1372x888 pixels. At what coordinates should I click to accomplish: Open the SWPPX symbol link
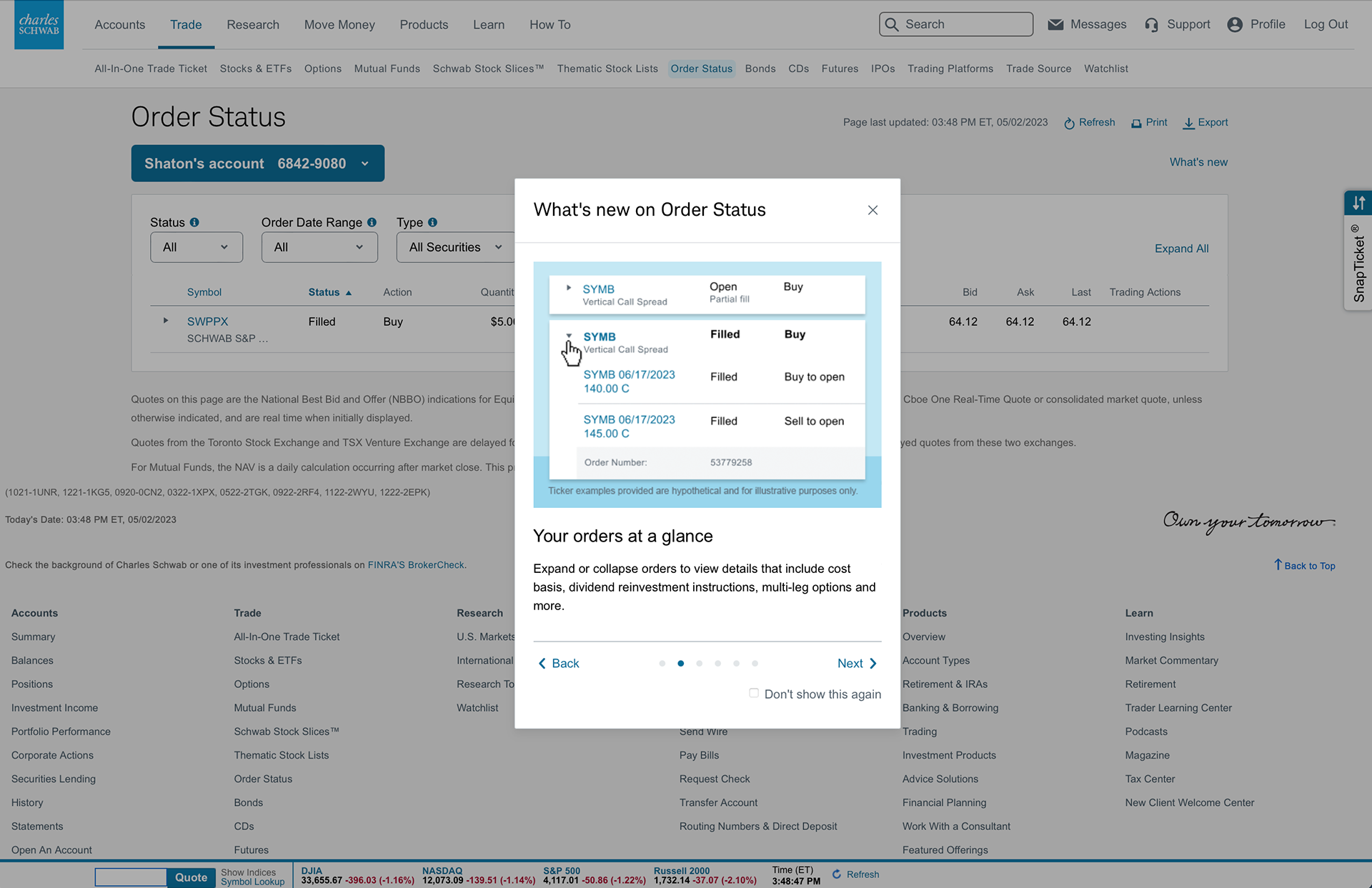click(x=208, y=321)
